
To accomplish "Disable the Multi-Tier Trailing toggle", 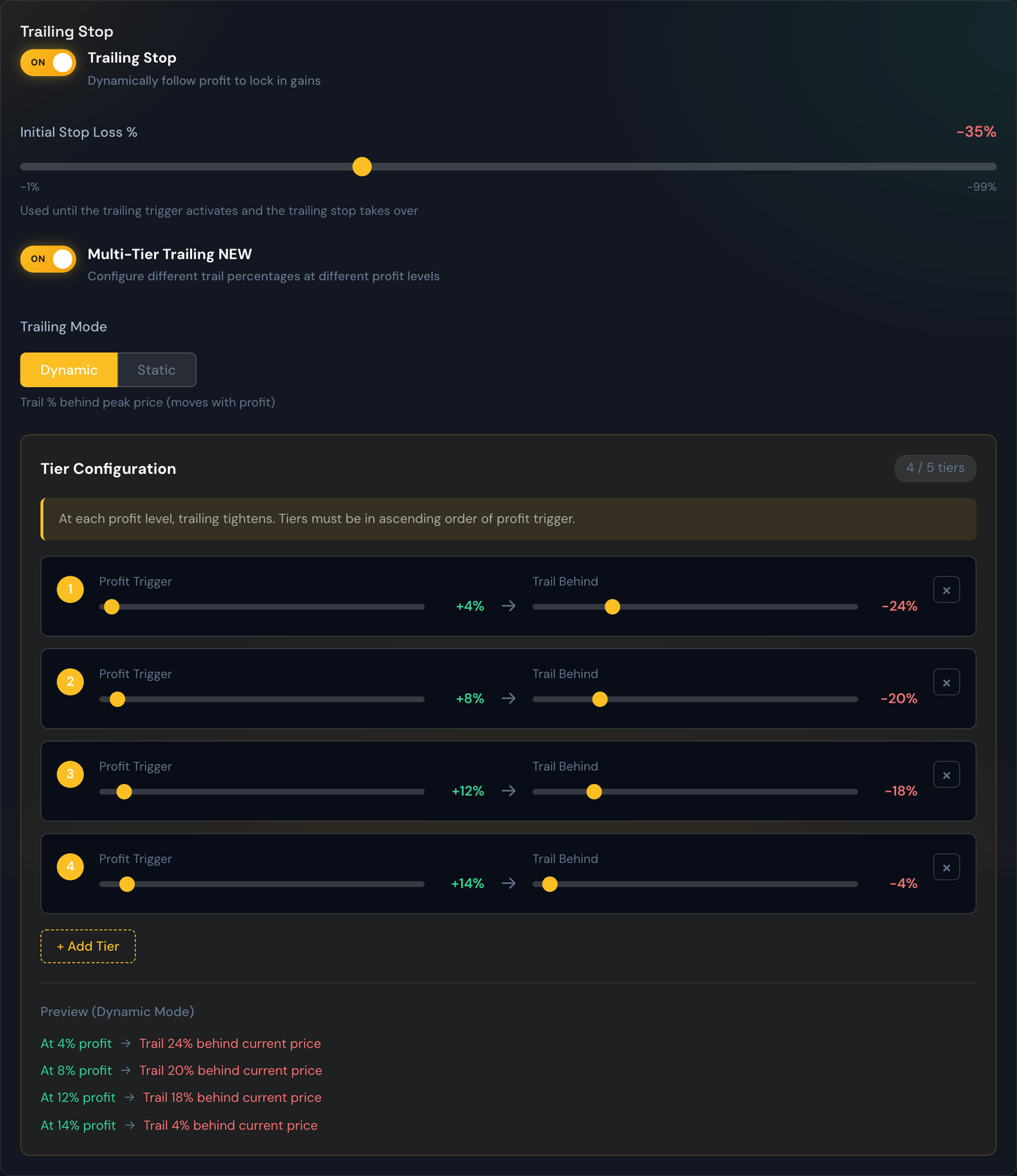I will pos(48,259).
